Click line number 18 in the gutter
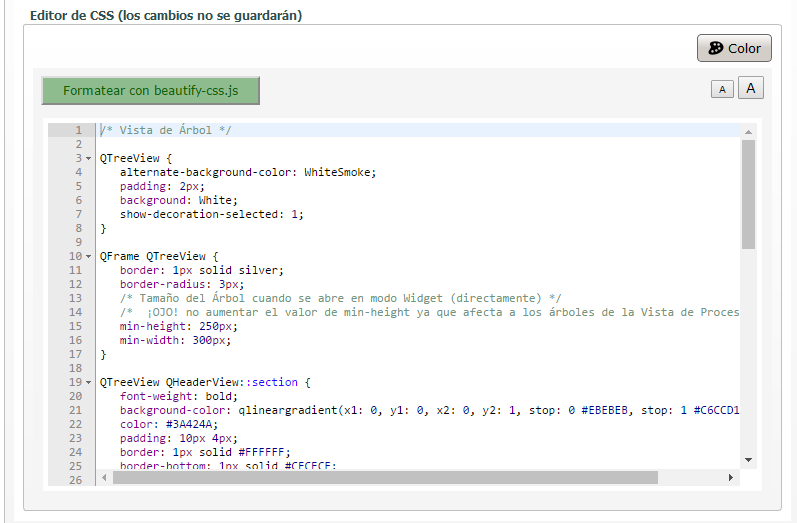Image resolution: width=797 pixels, height=523 pixels. click(x=75, y=368)
